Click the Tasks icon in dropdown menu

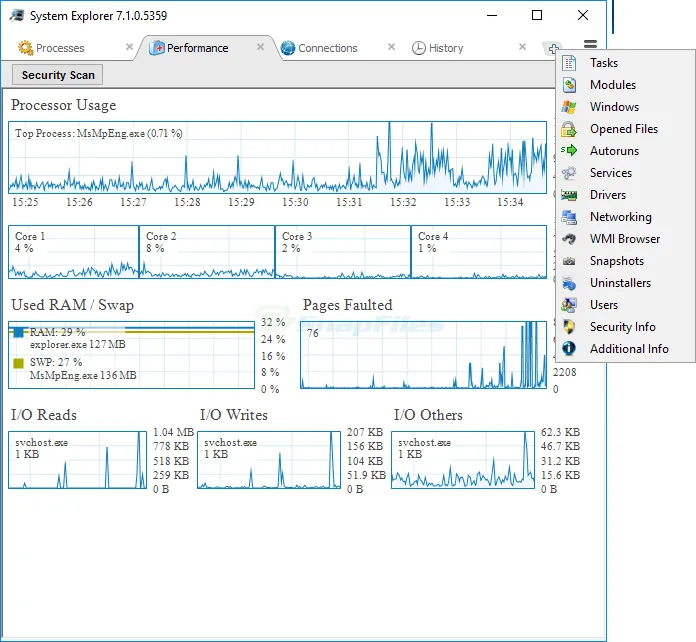[x=569, y=63]
